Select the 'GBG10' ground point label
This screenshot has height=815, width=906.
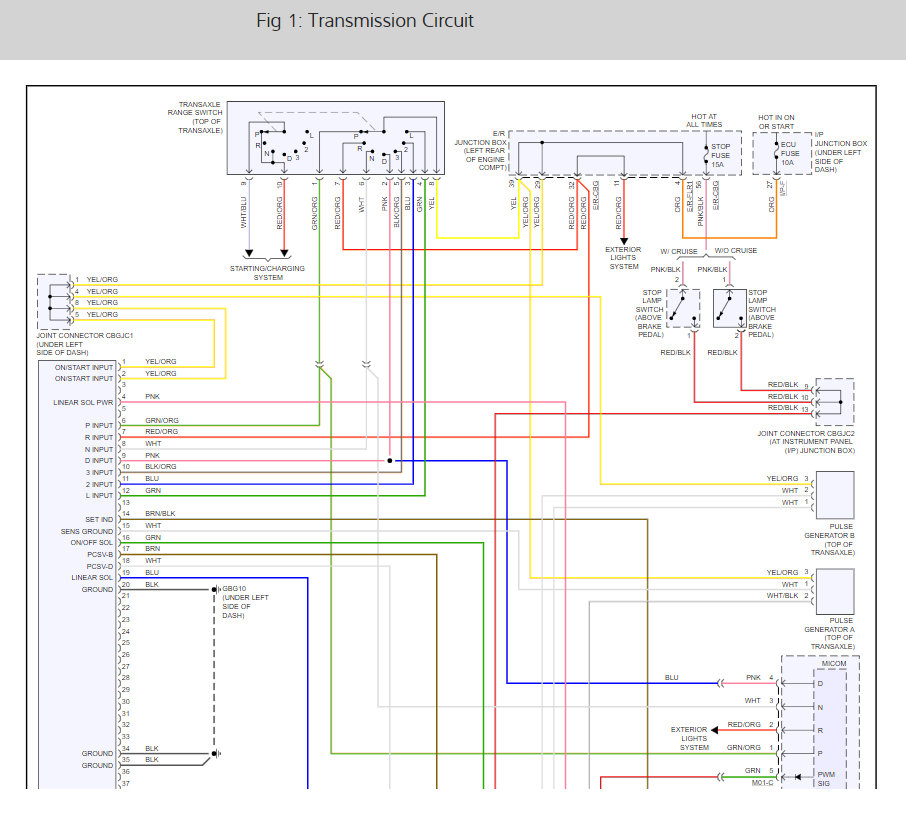[x=234, y=589]
